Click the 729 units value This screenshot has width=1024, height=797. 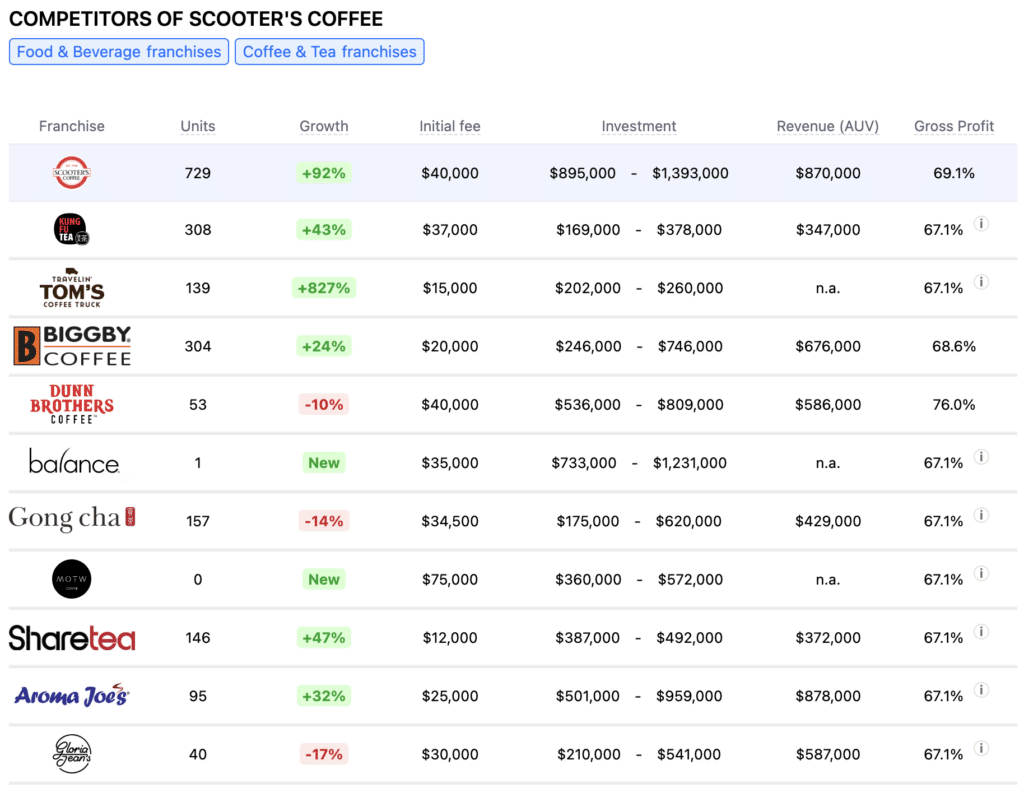coord(198,173)
